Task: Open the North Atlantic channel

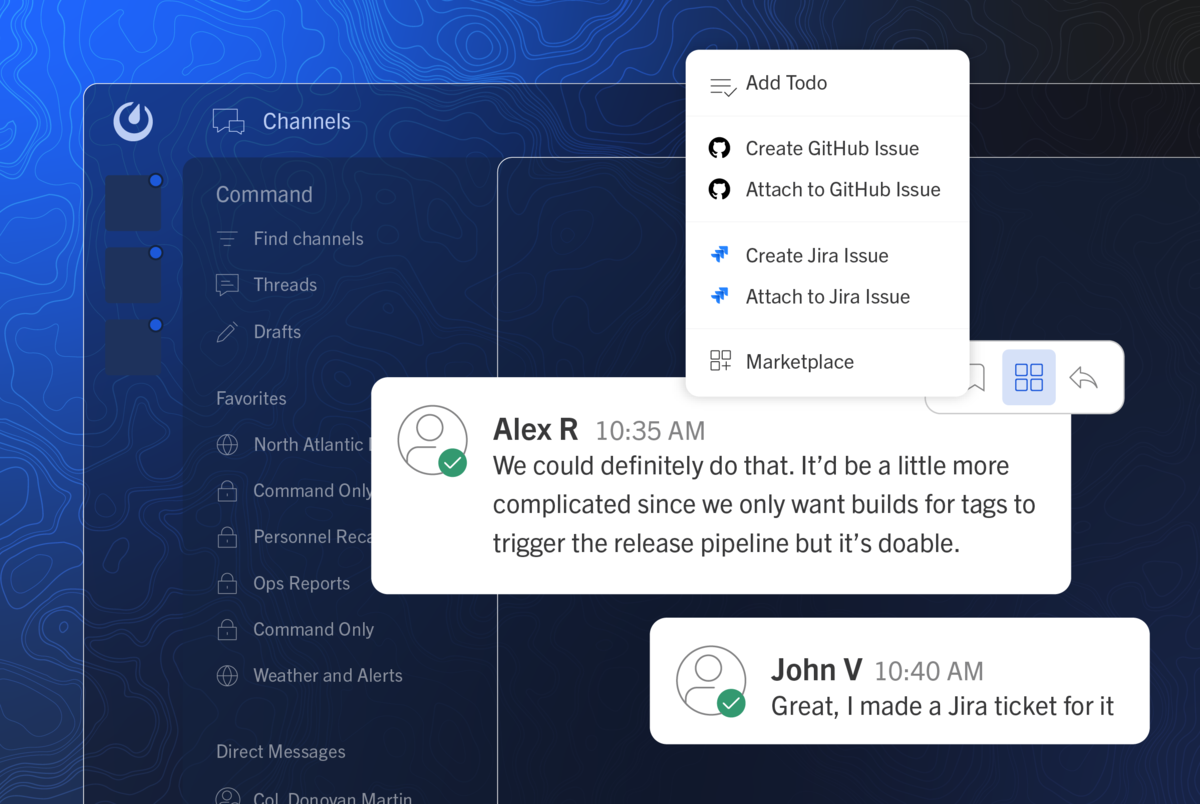Action: (312, 445)
